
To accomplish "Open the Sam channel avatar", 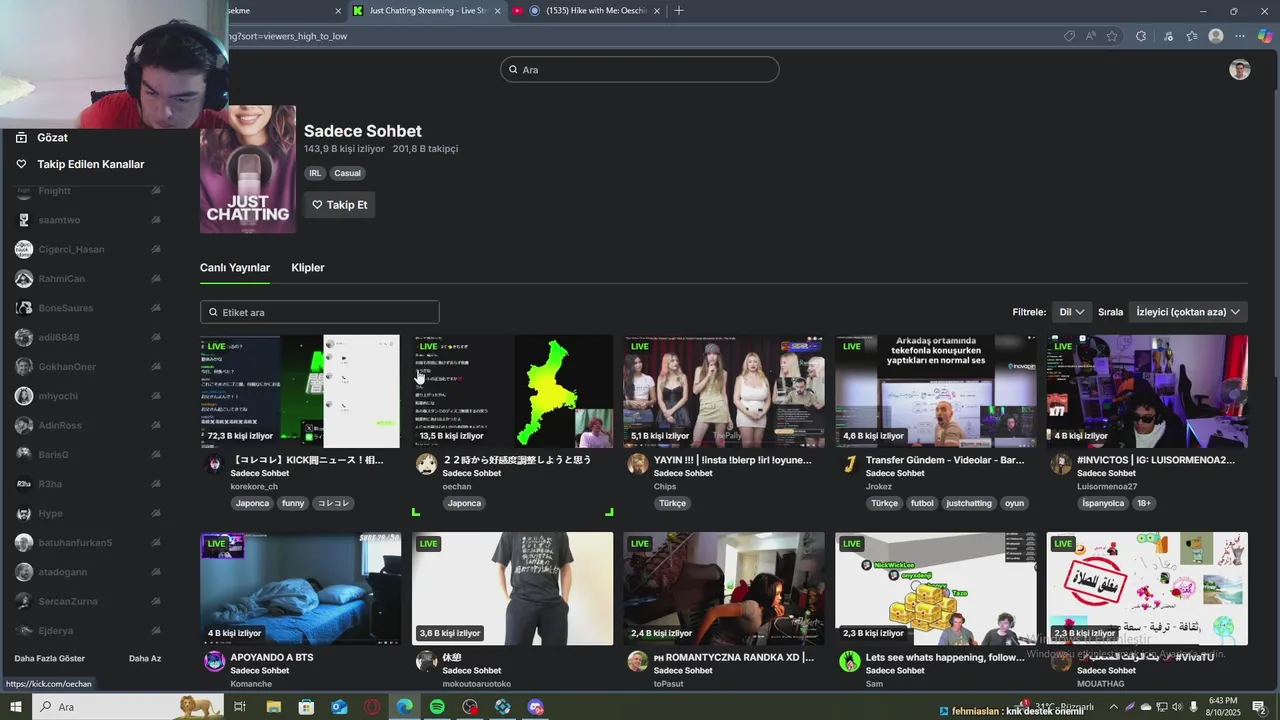I will pos(849,661).
